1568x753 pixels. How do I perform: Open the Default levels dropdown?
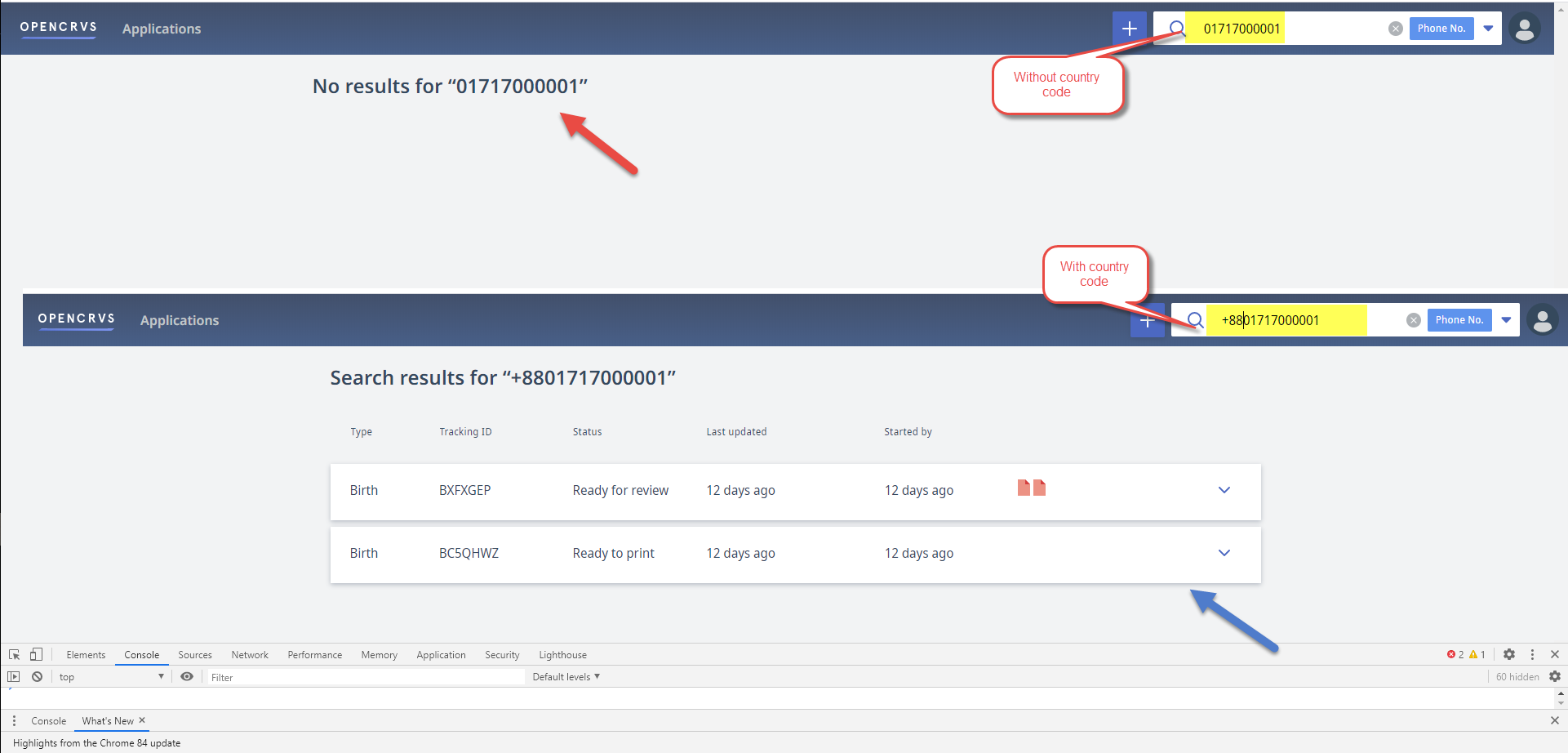coord(566,676)
